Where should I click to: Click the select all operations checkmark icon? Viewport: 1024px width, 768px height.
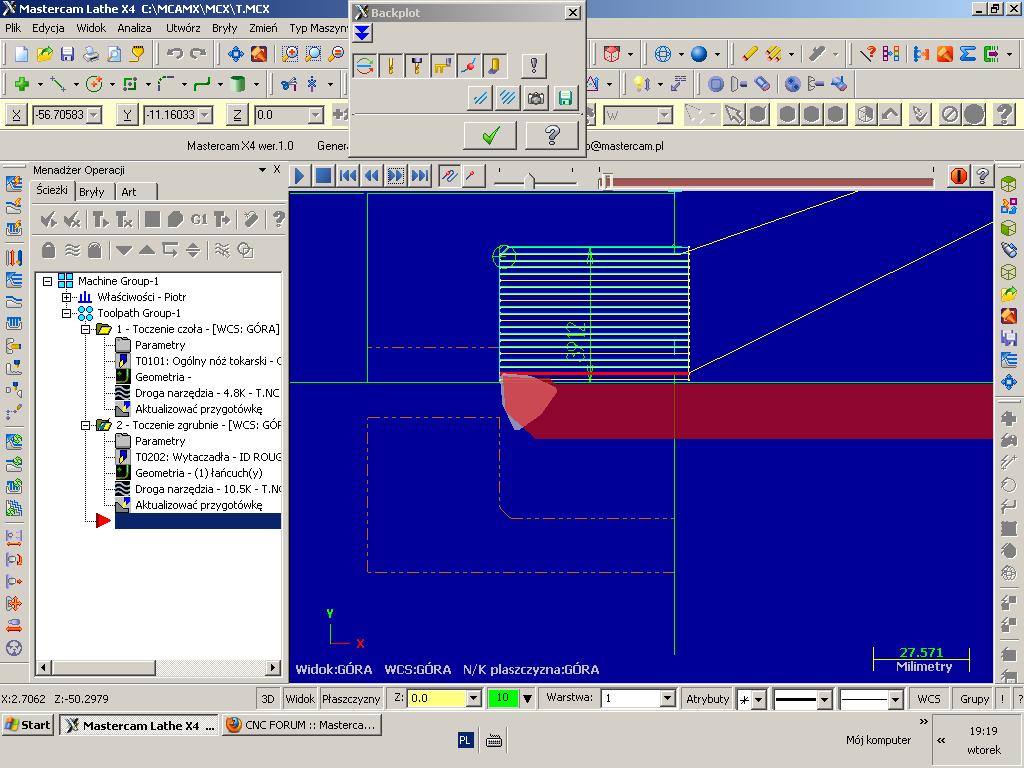click(48, 219)
